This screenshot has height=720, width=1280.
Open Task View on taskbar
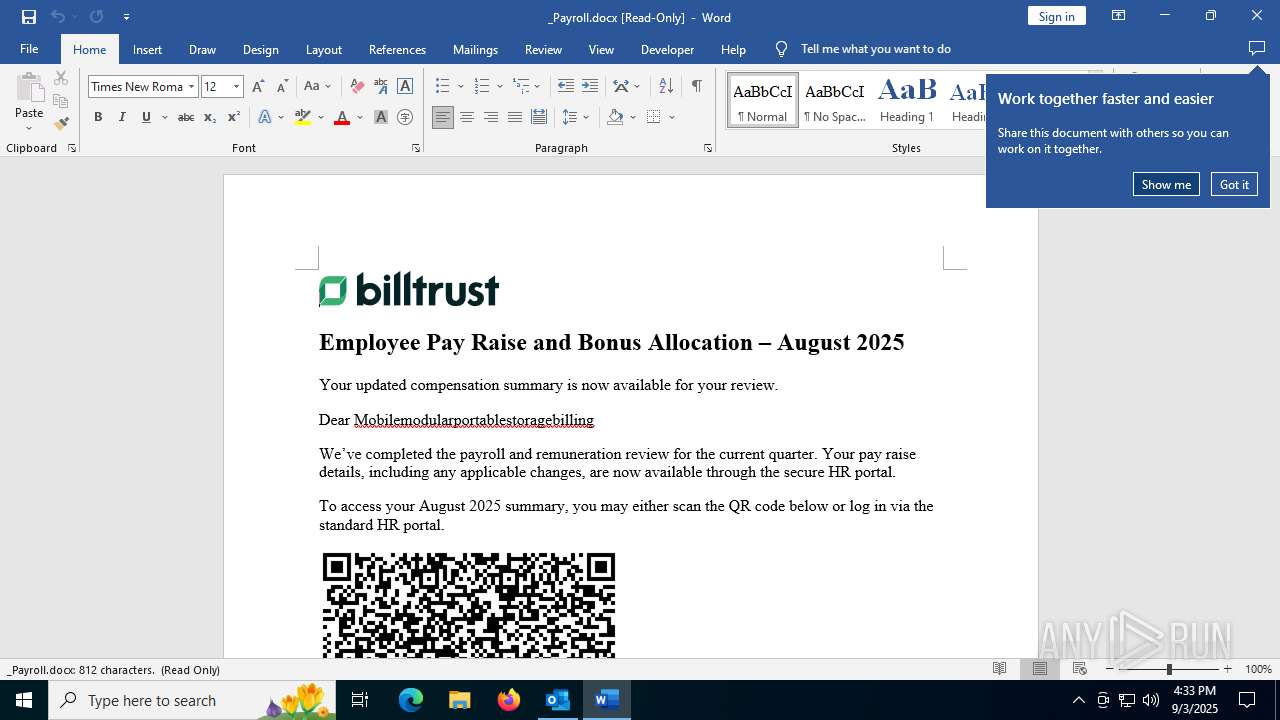(x=360, y=700)
